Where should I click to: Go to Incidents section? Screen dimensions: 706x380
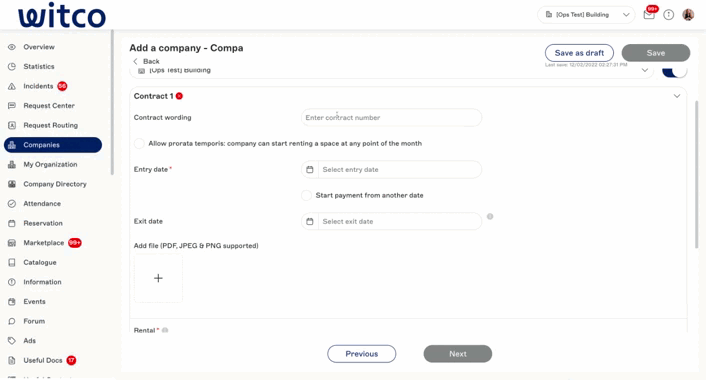(x=38, y=86)
